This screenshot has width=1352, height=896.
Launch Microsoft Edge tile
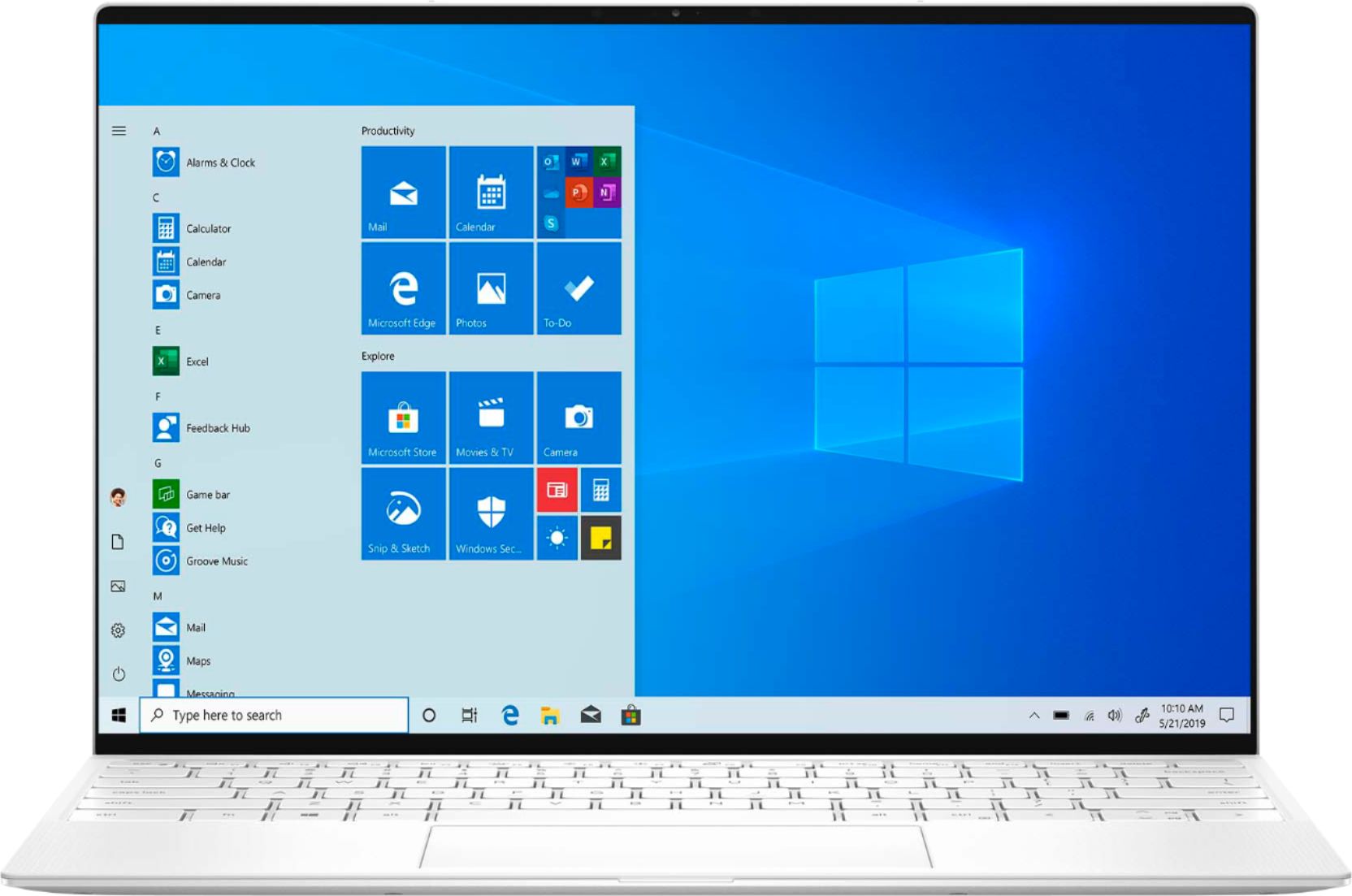point(404,288)
